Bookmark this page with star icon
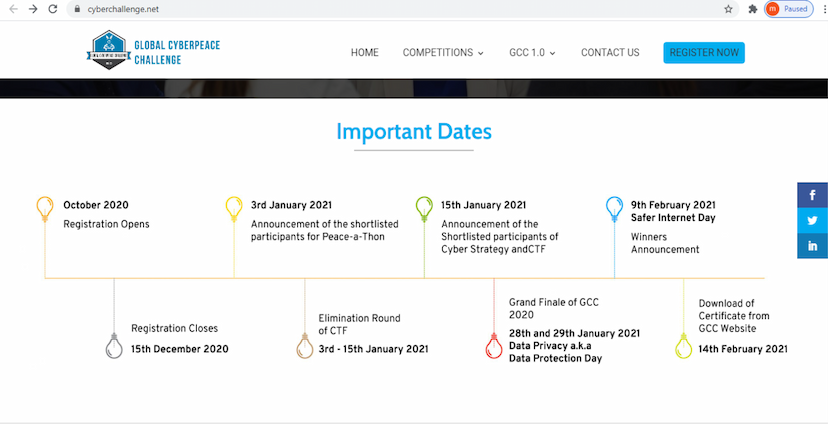828x424 pixels. click(728, 9)
